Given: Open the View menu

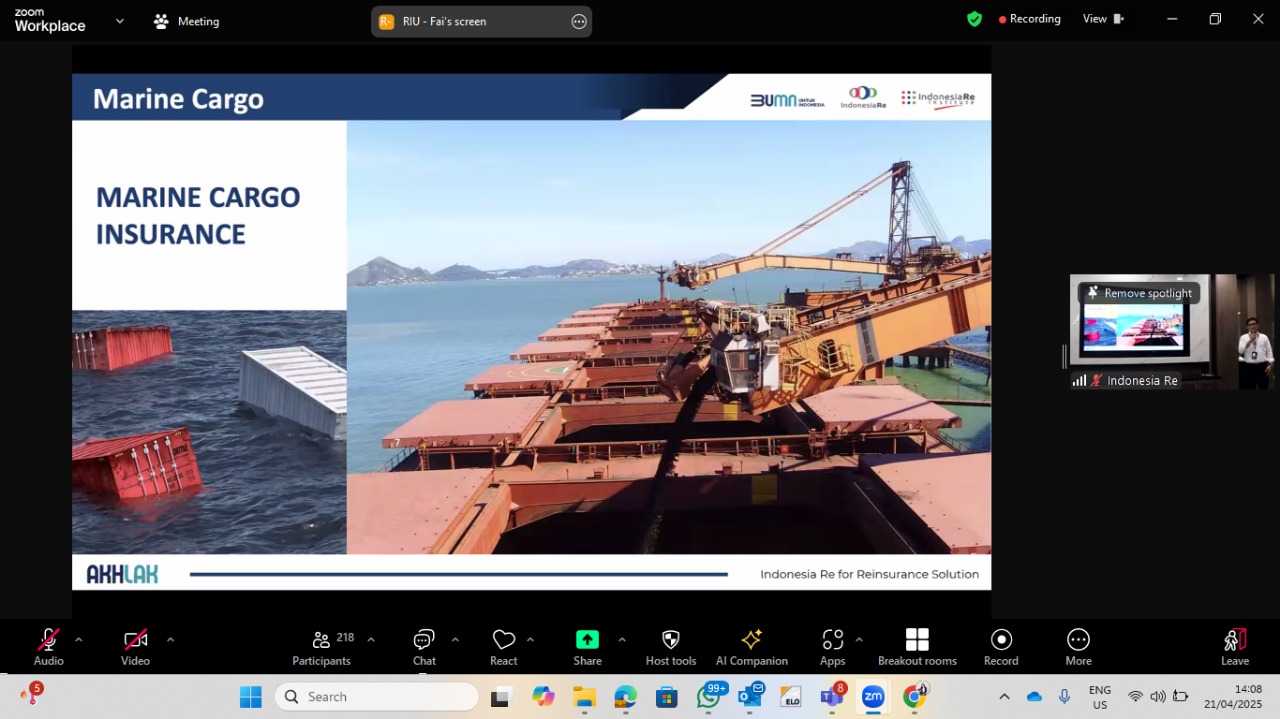Looking at the screenshot, I should point(1103,19).
